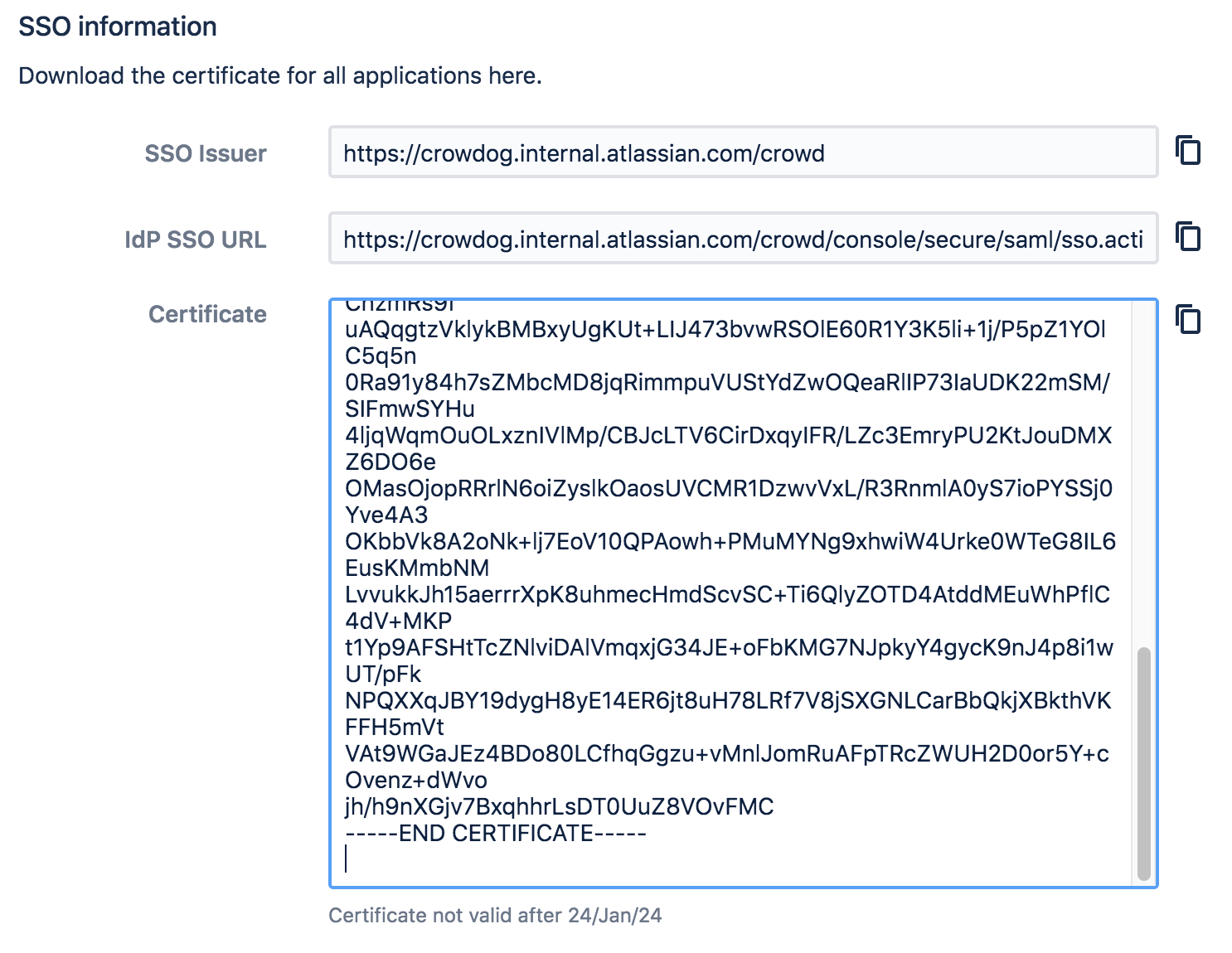This screenshot has width=1232, height=953.
Task: Click certificate line starting with uAQqgtzVklyk
Action: [x=725, y=330]
